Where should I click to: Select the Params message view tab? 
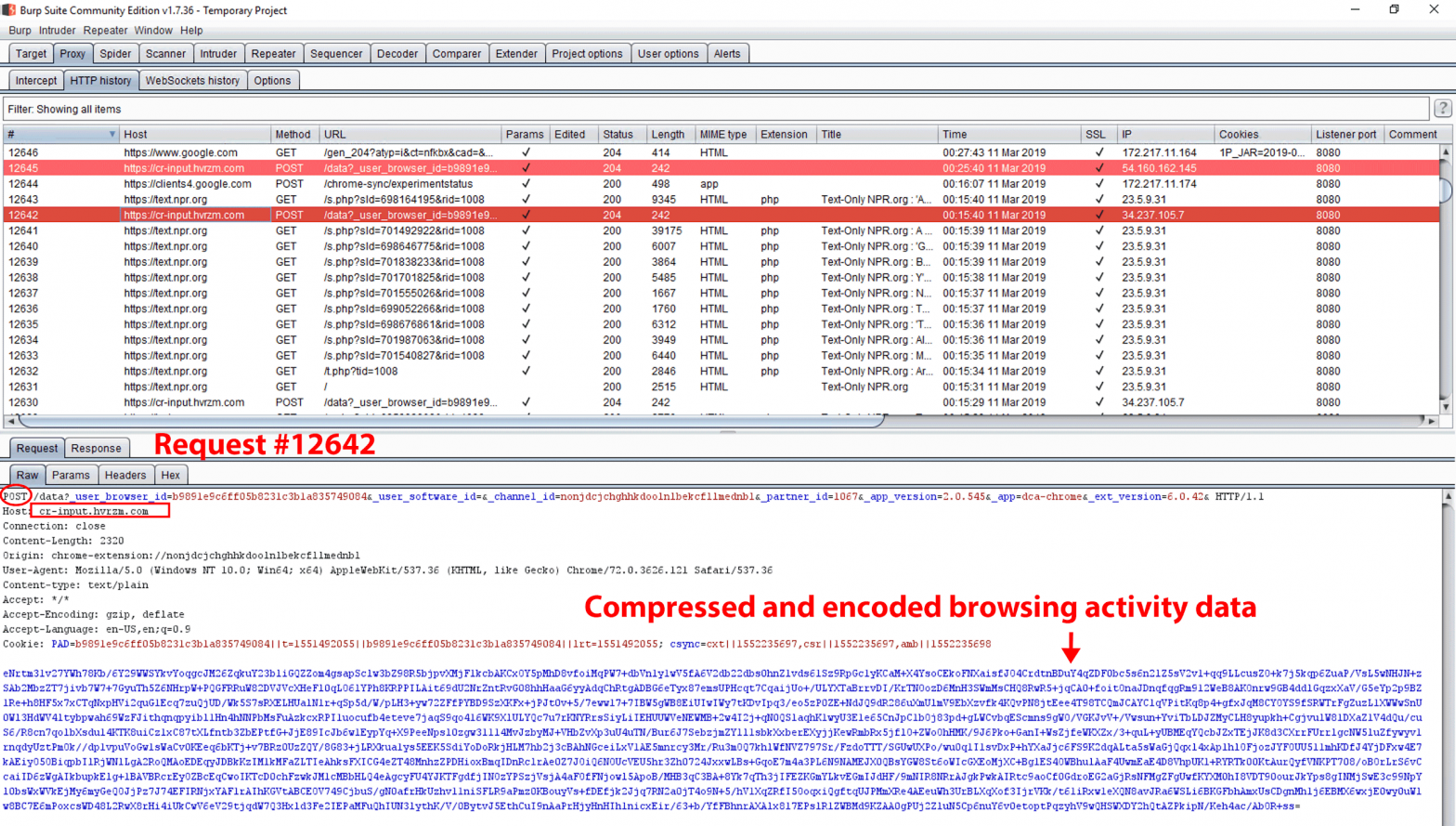coord(71,475)
